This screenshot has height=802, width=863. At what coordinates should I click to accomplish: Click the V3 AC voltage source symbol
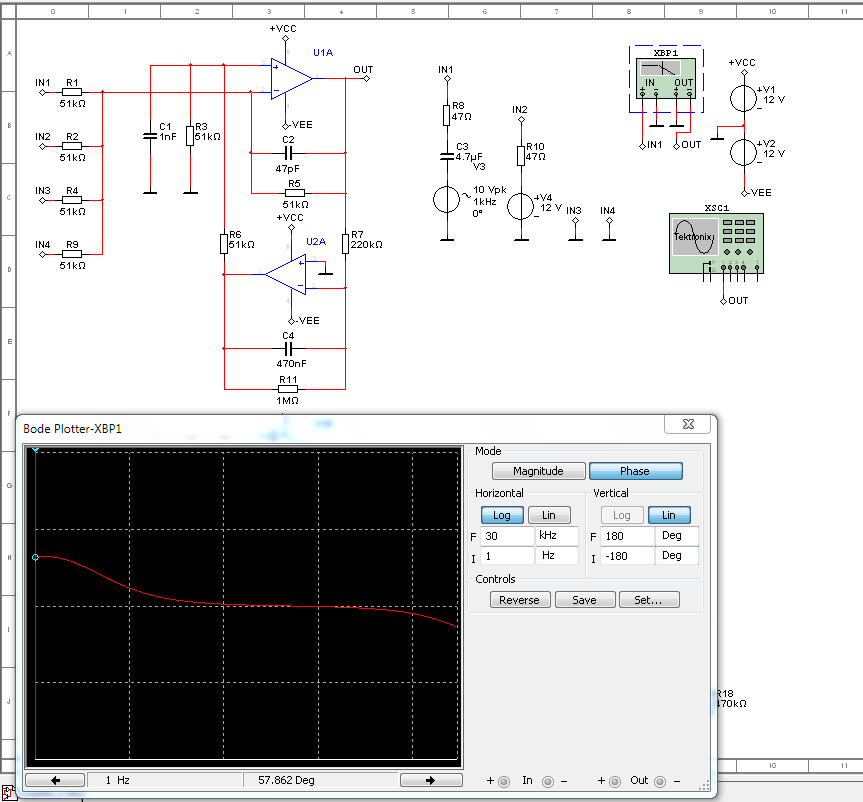click(x=447, y=199)
